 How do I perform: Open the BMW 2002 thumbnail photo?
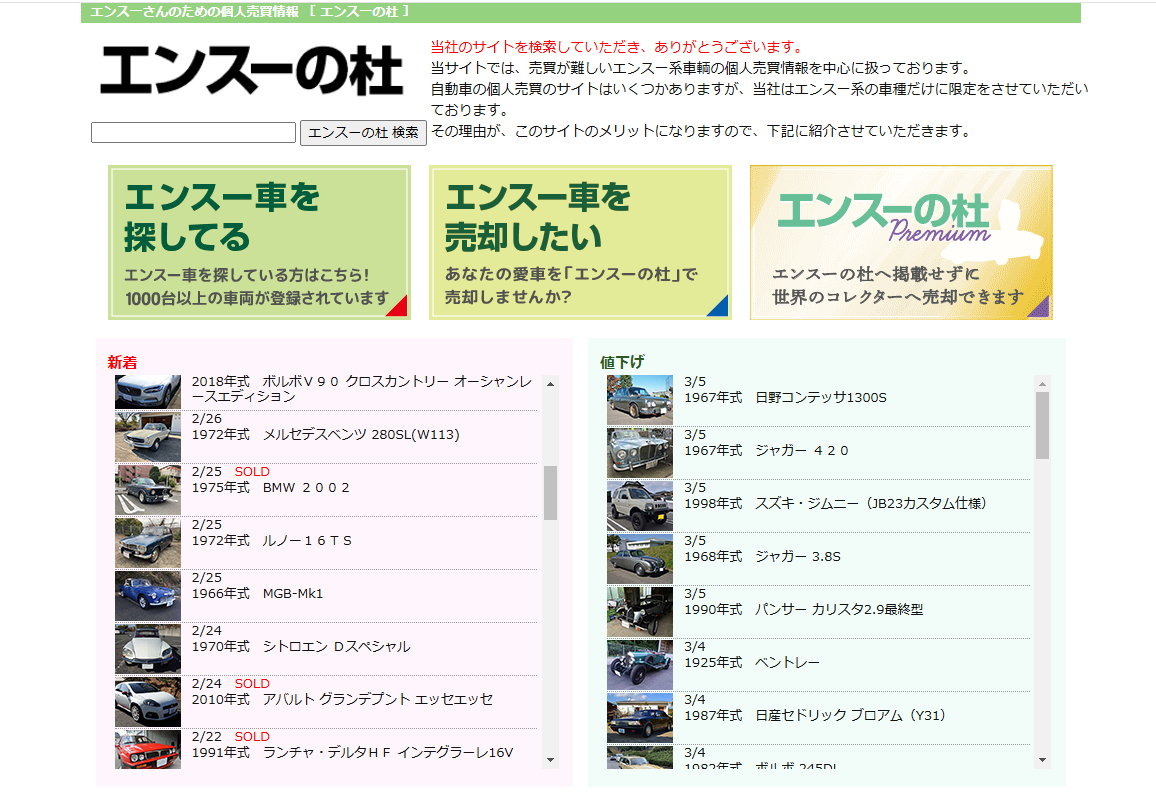tap(147, 490)
